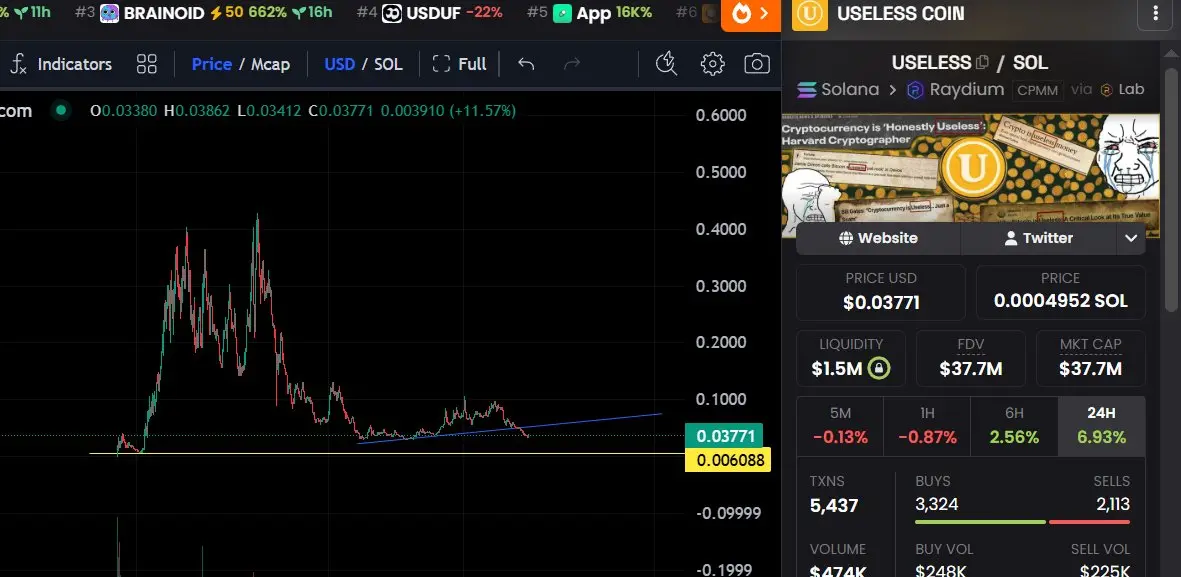Click the PRICE USD $0.03771 card
Viewport: 1181px width, 577px height.
880,292
